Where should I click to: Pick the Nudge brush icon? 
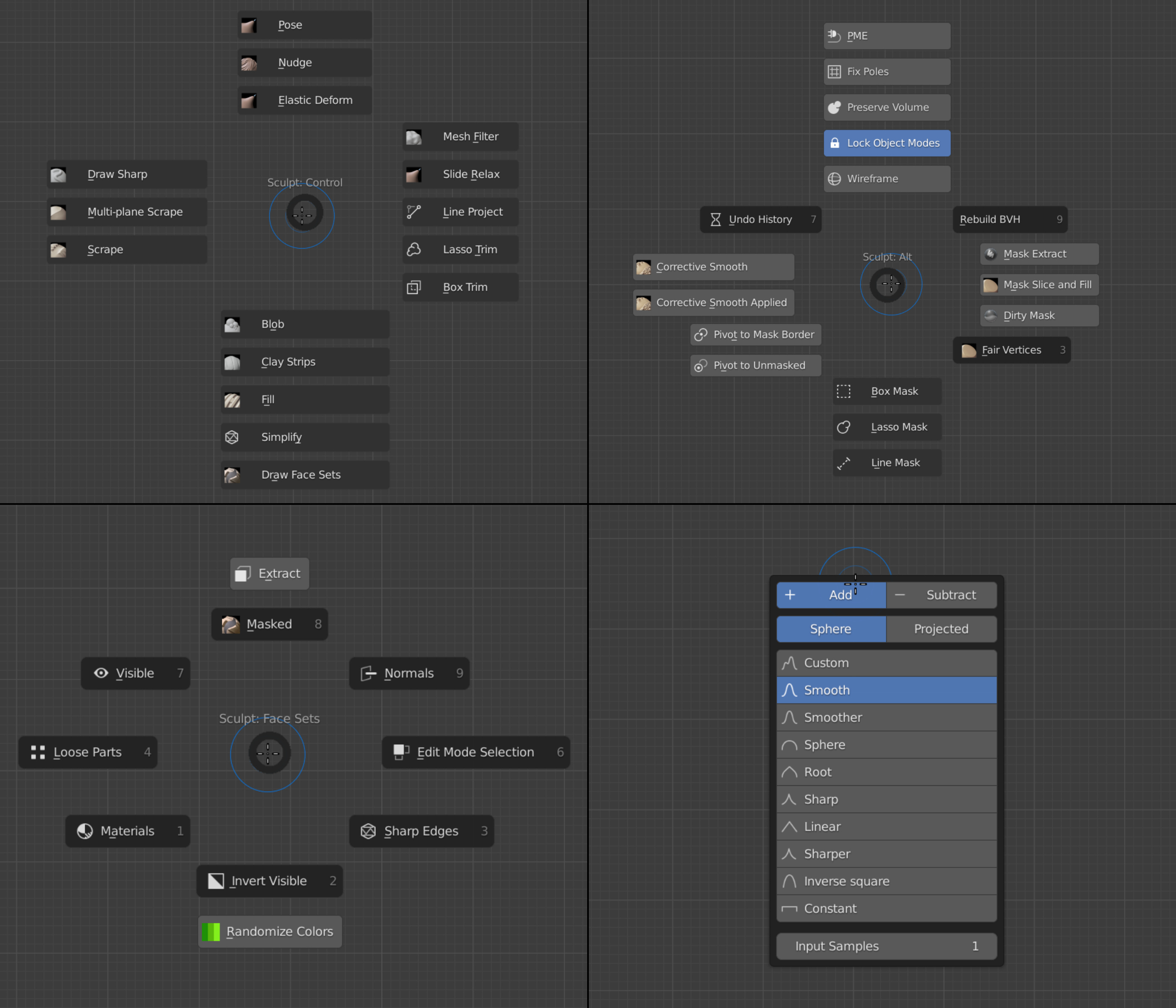[249, 62]
